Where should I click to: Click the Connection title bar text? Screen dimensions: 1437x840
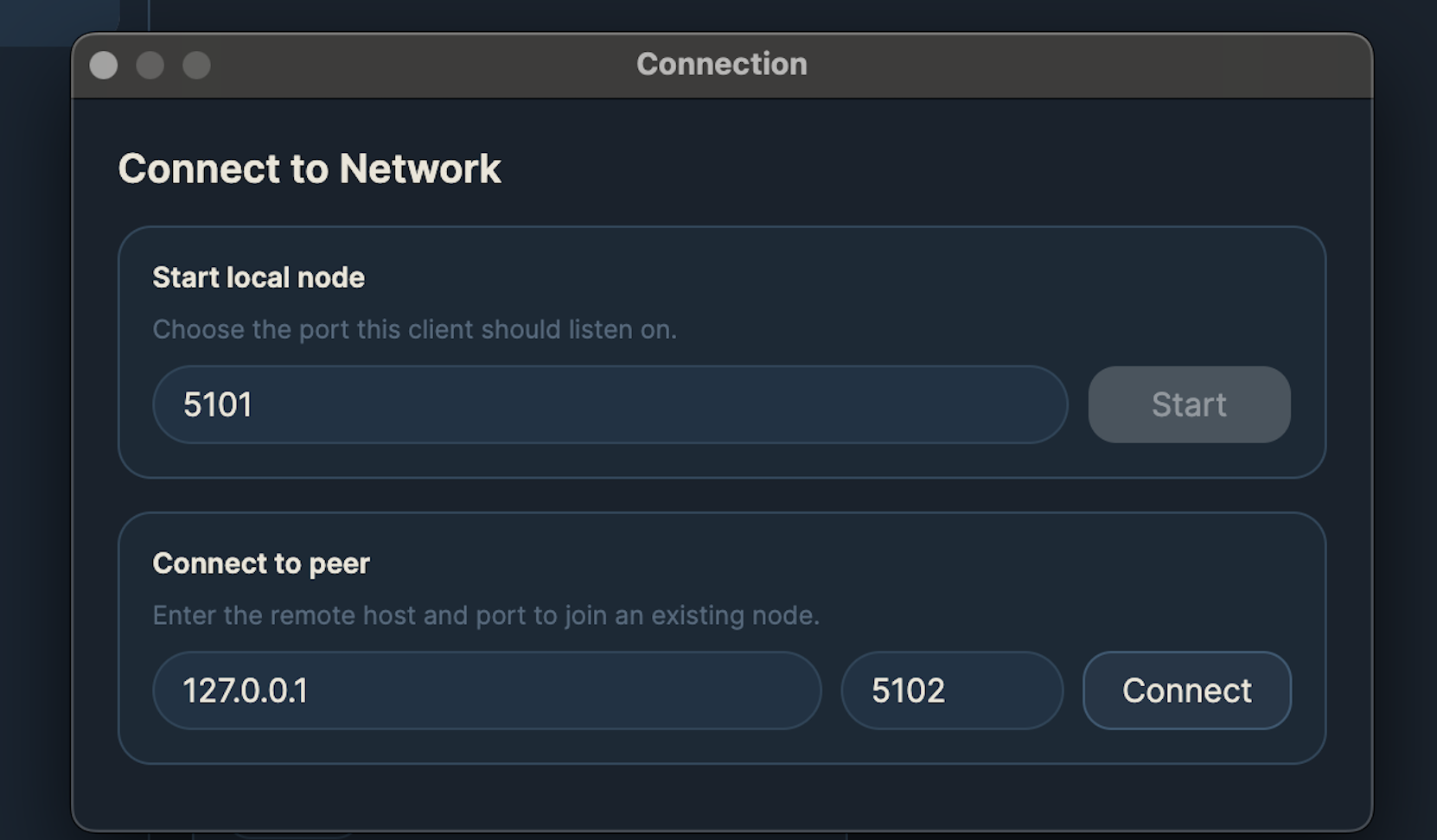tap(721, 64)
